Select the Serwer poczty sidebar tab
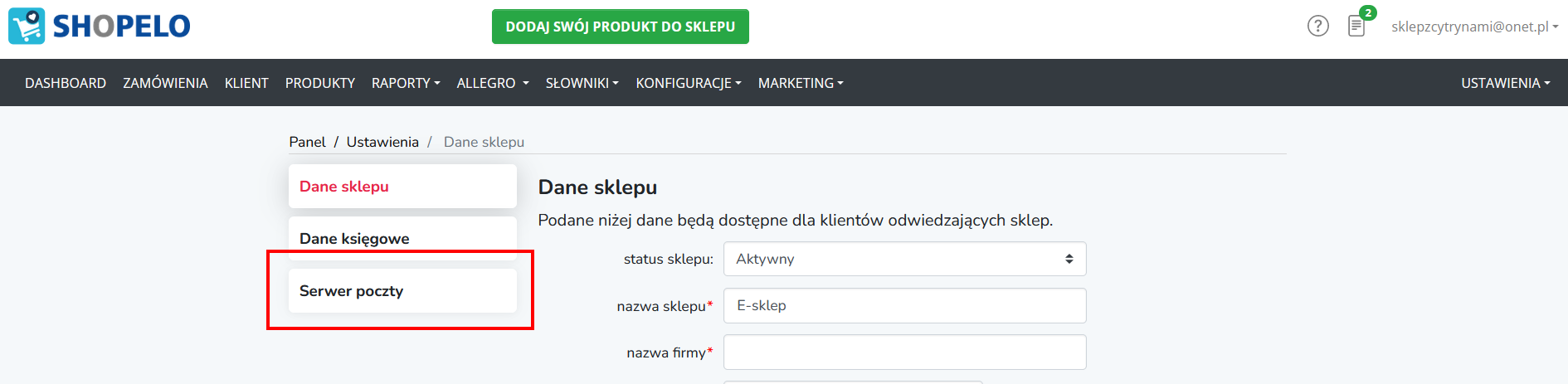Image resolution: width=1568 pixels, height=384 pixels. [402, 291]
